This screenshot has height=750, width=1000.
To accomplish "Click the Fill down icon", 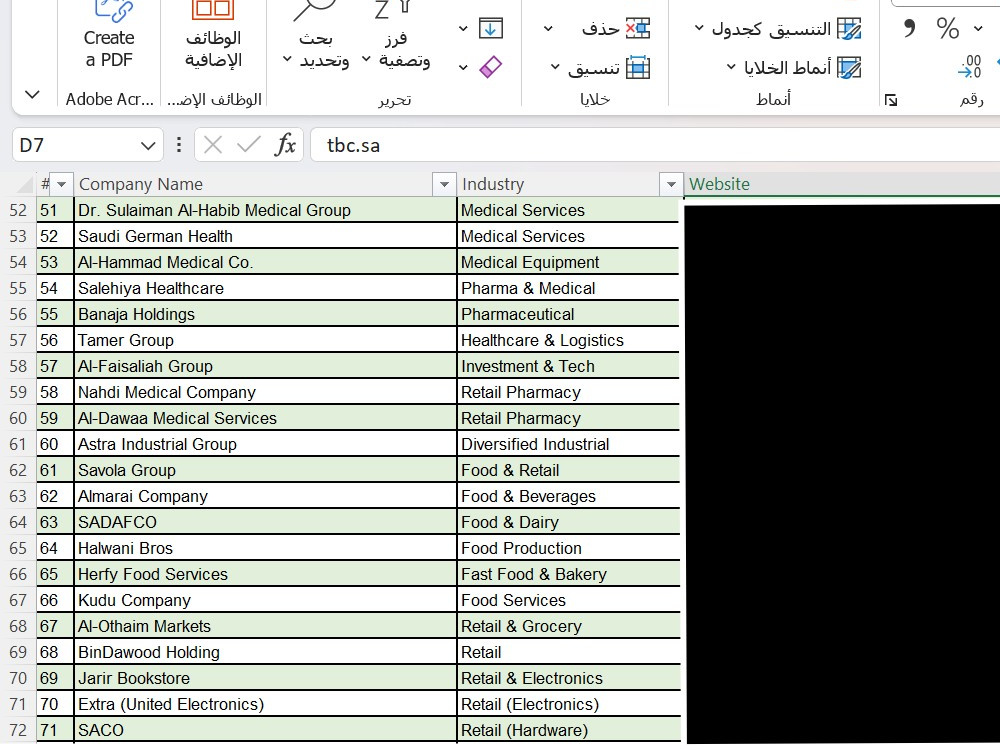I will [490, 28].
